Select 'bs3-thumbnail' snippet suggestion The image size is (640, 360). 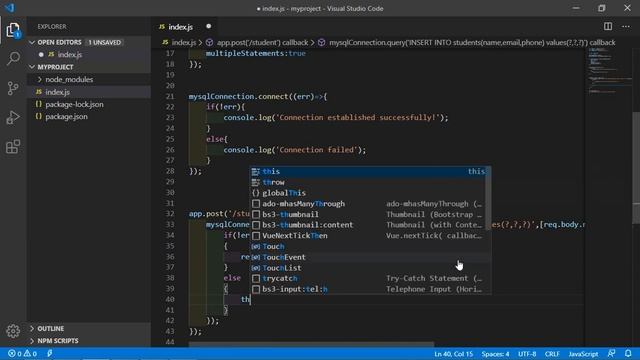tap(368, 214)
